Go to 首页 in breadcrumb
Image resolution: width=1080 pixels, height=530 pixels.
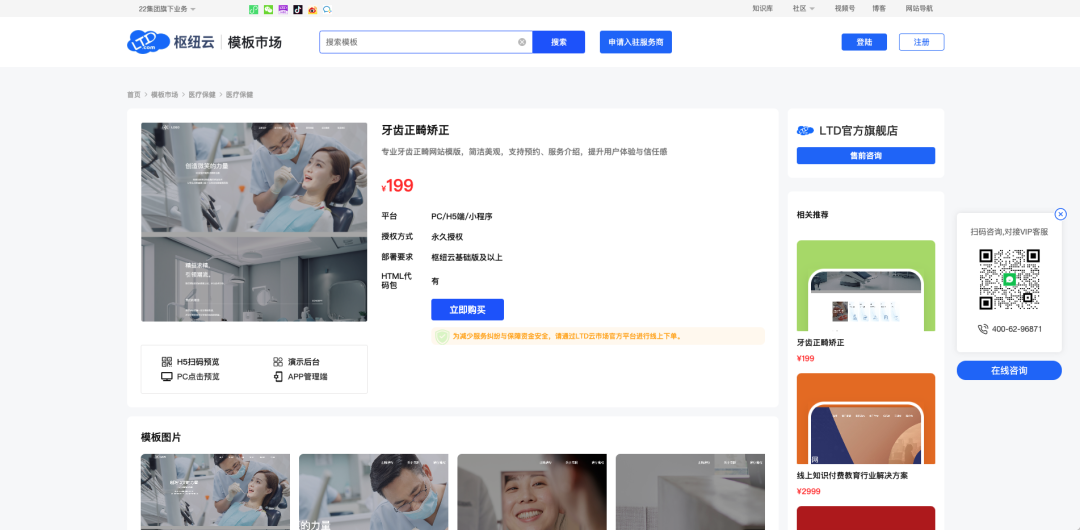click(x=134, y=94)
